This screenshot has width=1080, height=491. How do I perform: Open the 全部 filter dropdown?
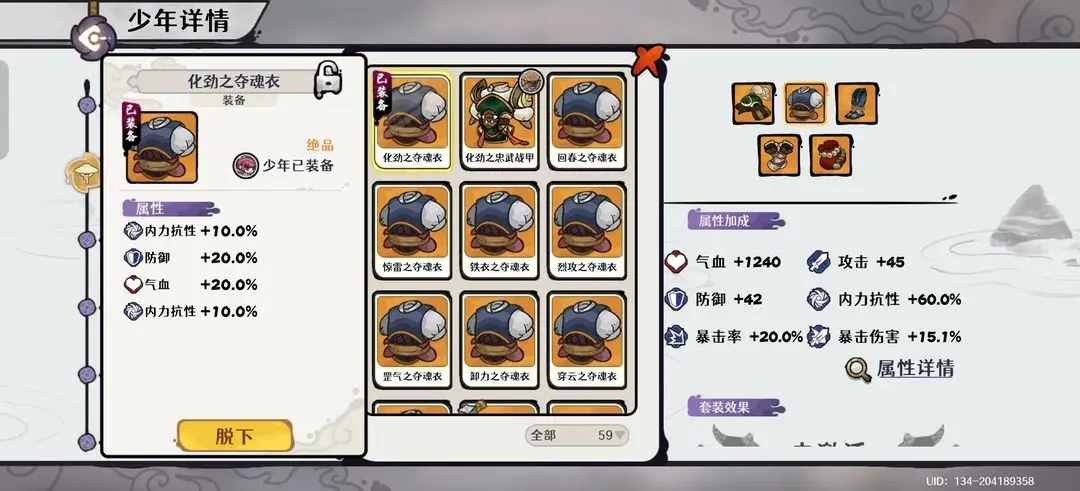tap(577, 435)
